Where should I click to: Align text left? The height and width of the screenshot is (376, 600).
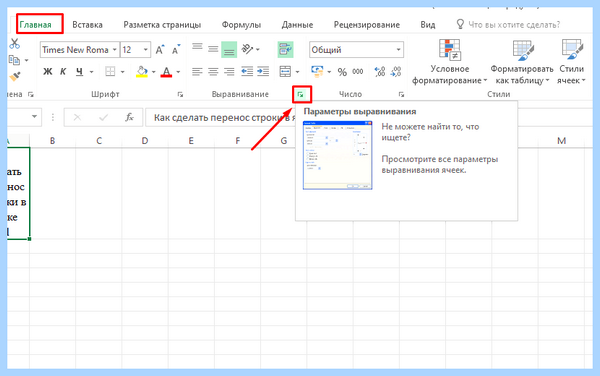(x=197, y=72)
